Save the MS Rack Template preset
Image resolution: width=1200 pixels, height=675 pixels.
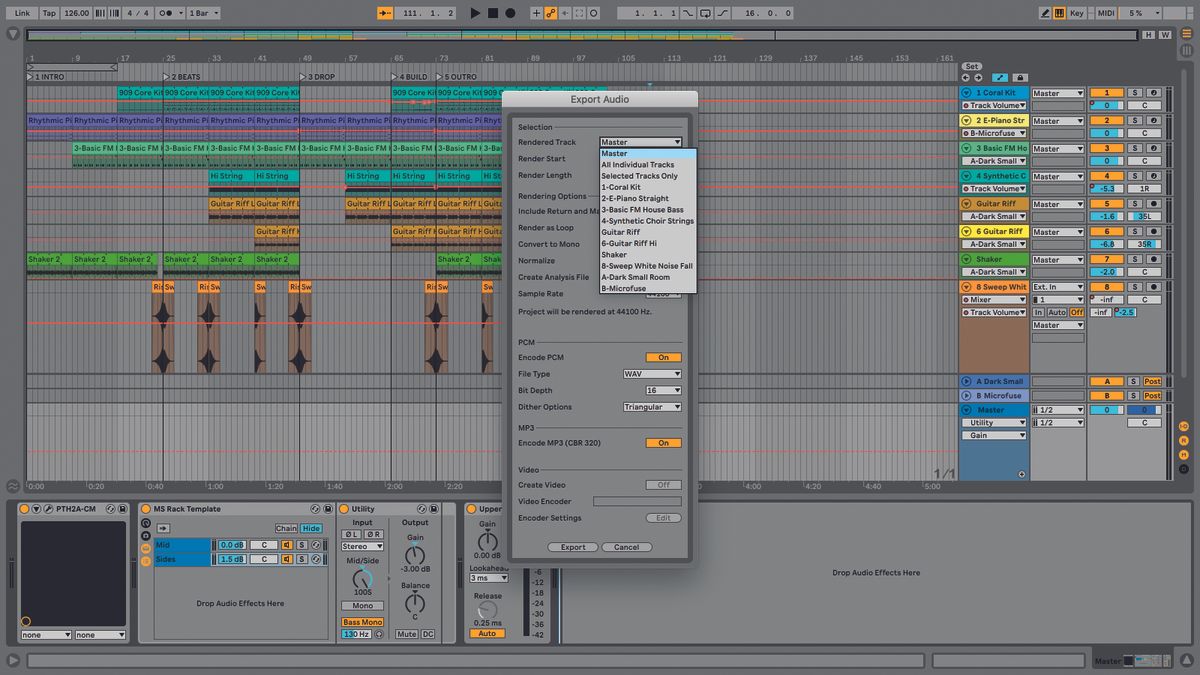pyautogui.click(x=326, y=509)
